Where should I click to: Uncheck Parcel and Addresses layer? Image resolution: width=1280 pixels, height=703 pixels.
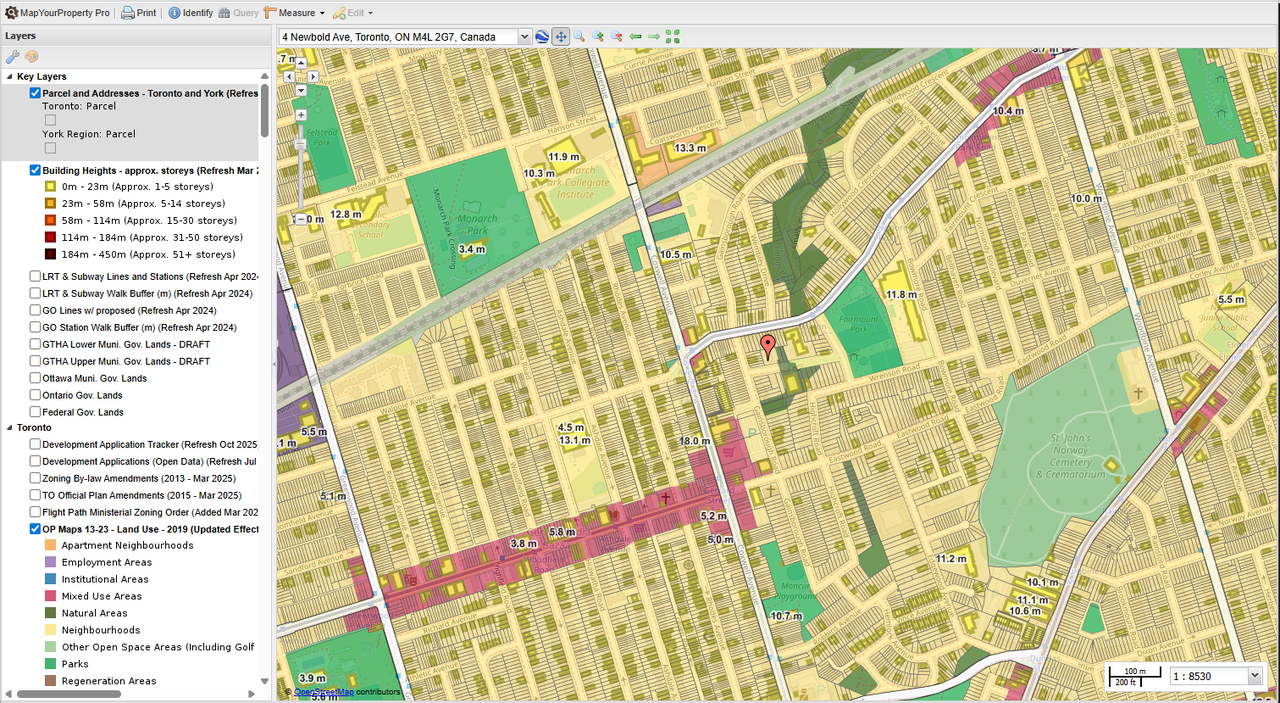click(x=35, y=93)
